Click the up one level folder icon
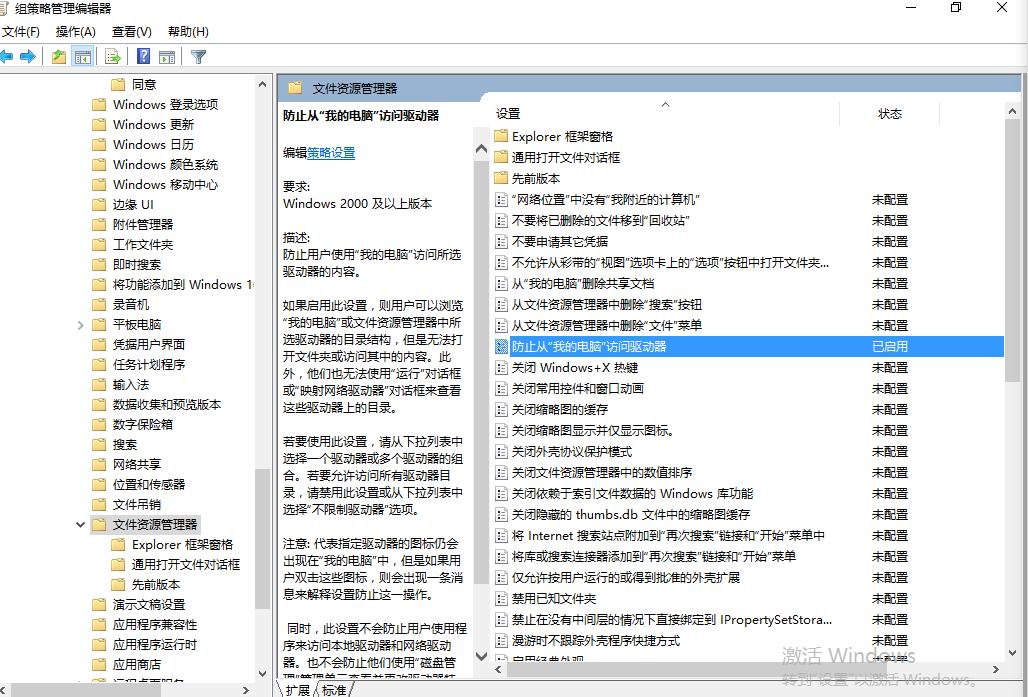Image resolution: width=1028 pixels, height=697 pixels. coord(57,55)
